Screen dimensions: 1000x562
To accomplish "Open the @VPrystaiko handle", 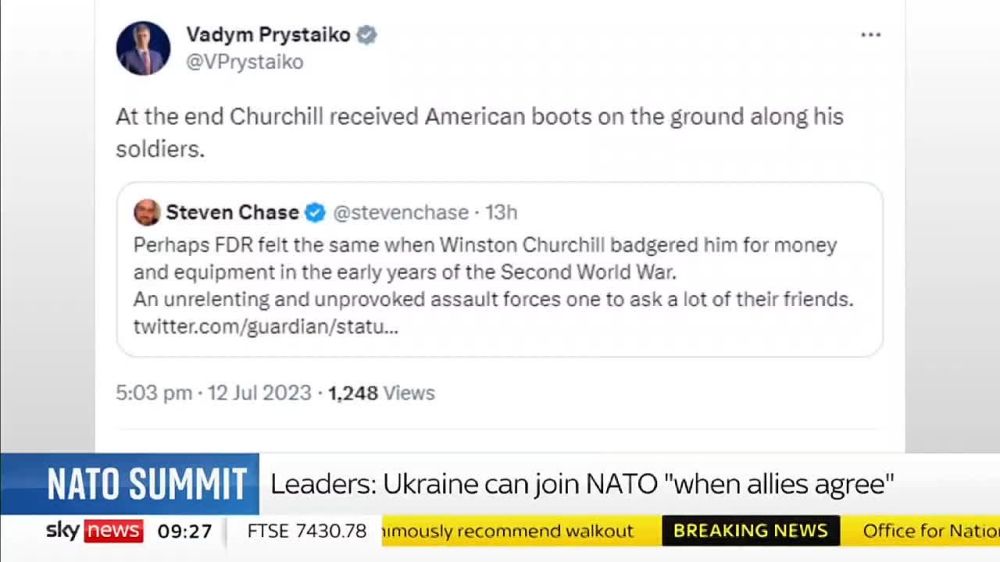I will click(x=245, y=62).
